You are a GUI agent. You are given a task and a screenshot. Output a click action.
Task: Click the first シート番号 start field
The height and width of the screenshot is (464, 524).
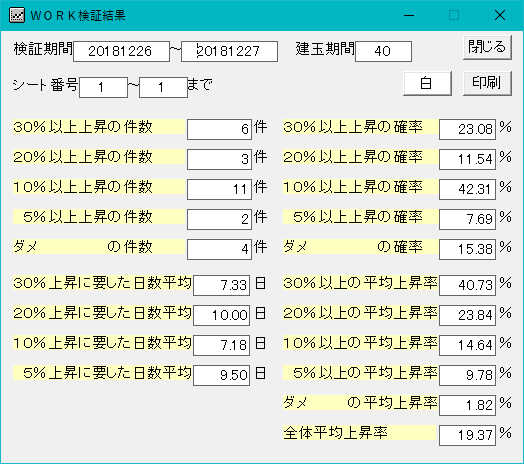click(x=103, y=88)
